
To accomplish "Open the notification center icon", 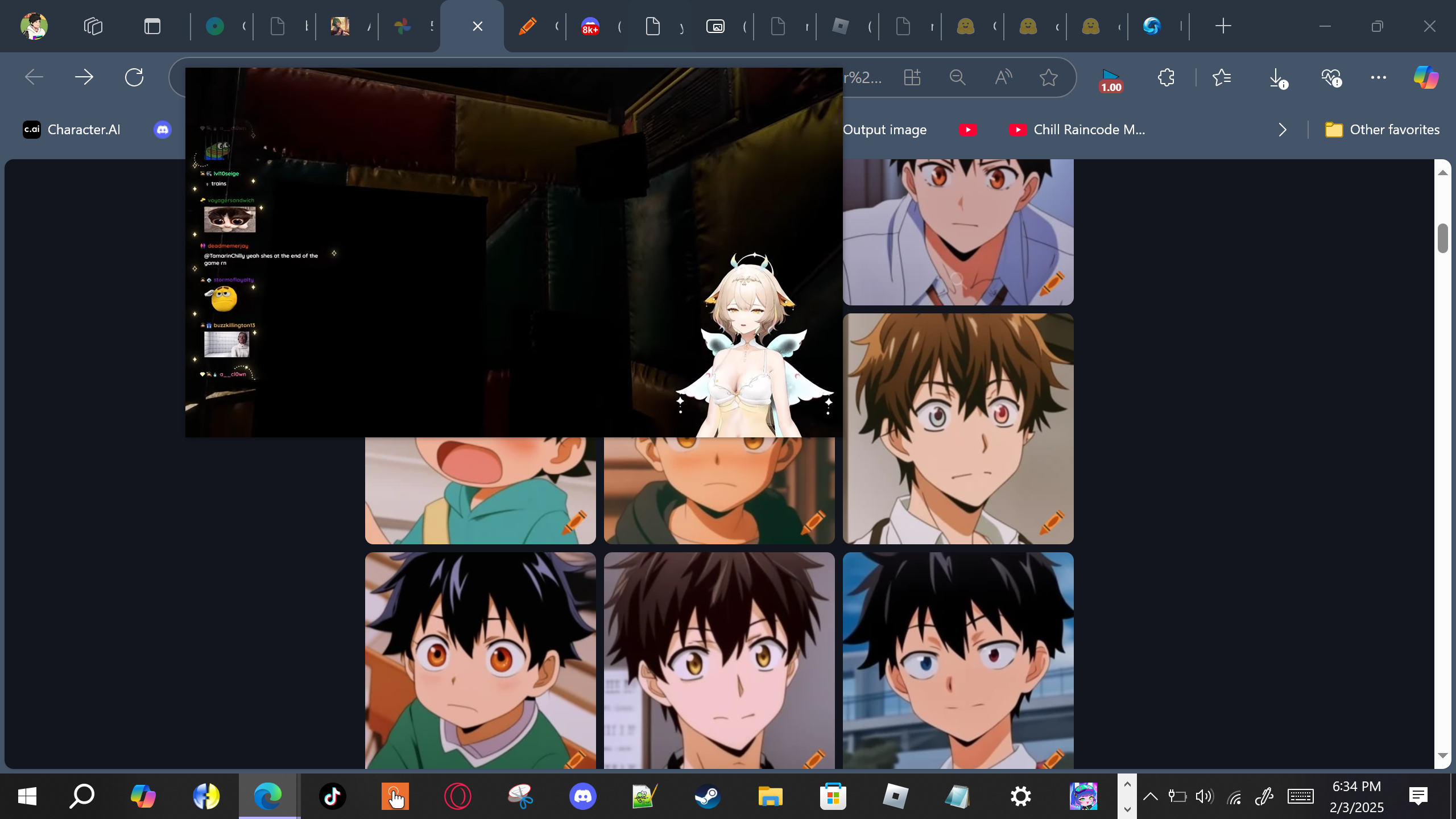I will pos(1418,796).
